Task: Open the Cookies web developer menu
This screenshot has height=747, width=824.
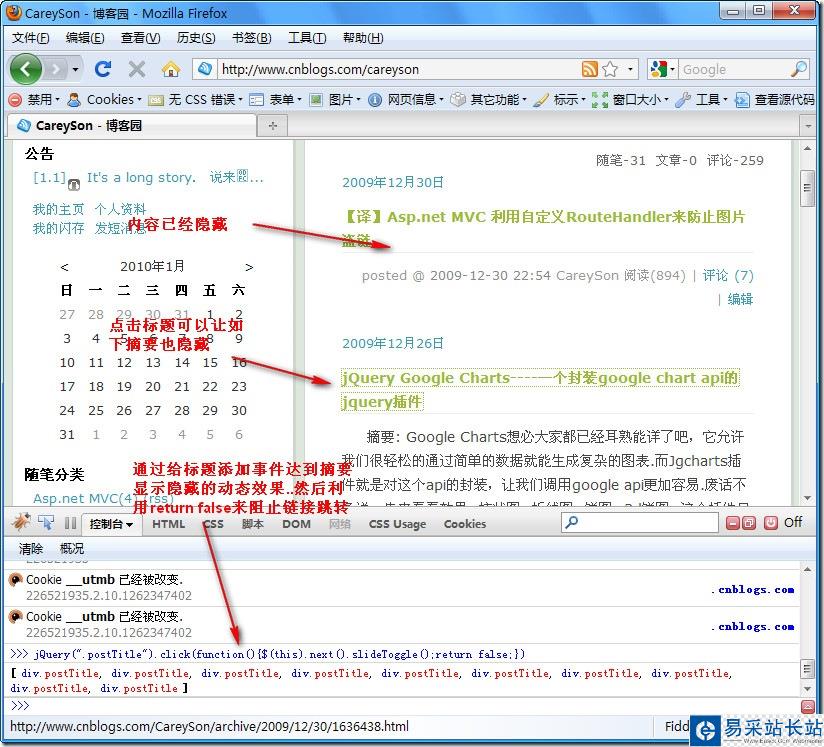Action: click(x=105, y=99)
